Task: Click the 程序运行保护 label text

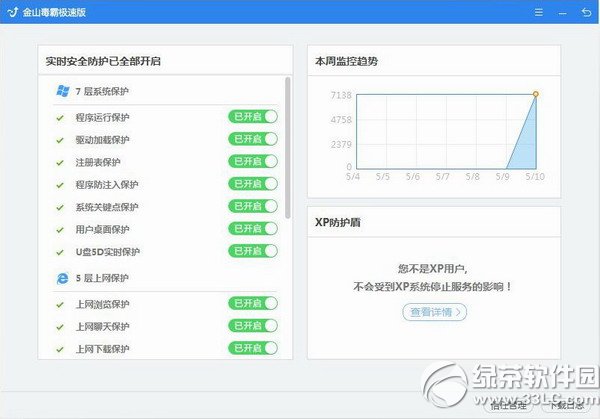Action: click(102, 117)
